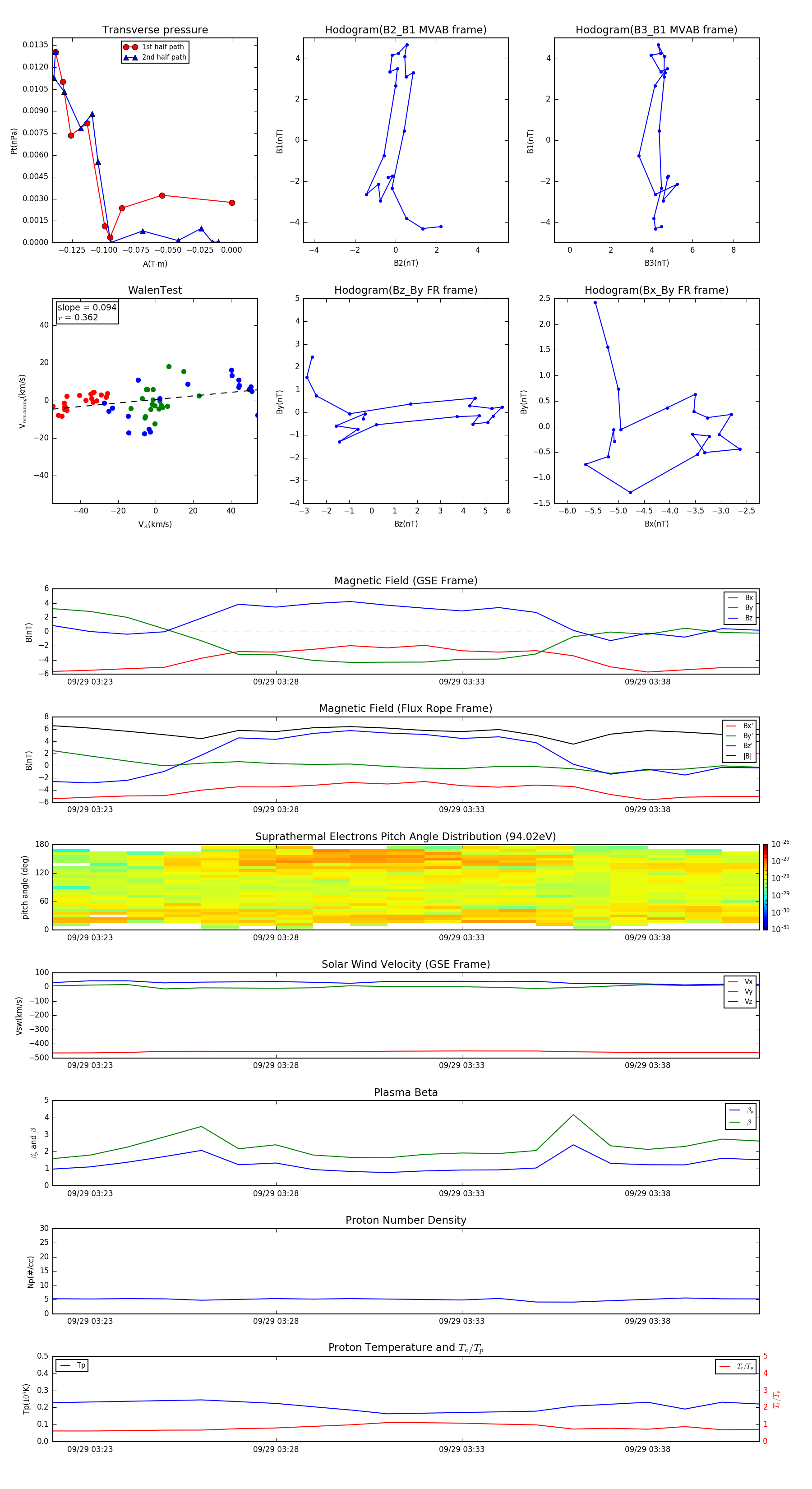Viewport: 812px width, 1489px height.
Task: Click the 'WalenTest' plot title
Action: tap(155, 290)
